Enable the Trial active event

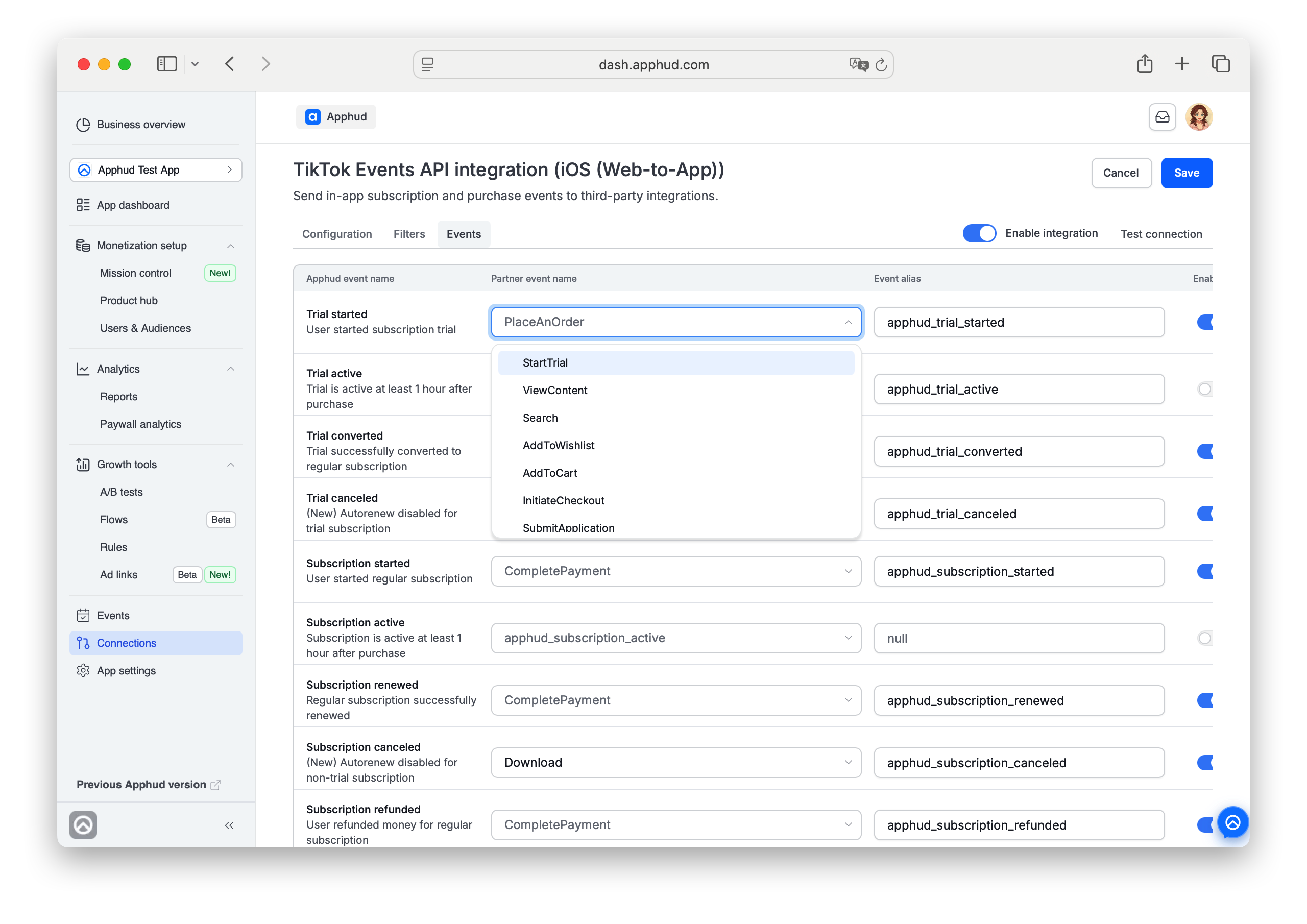[1204, 389]
